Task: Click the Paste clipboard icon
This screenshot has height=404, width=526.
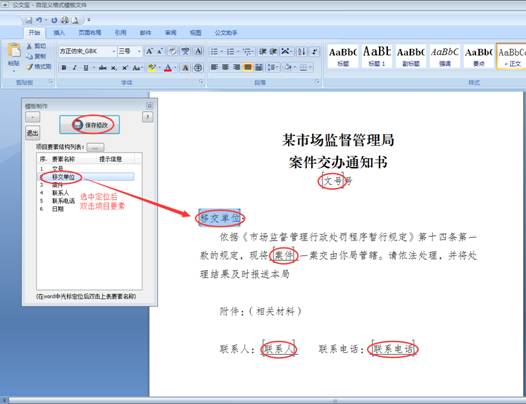Action: [14, 50]
